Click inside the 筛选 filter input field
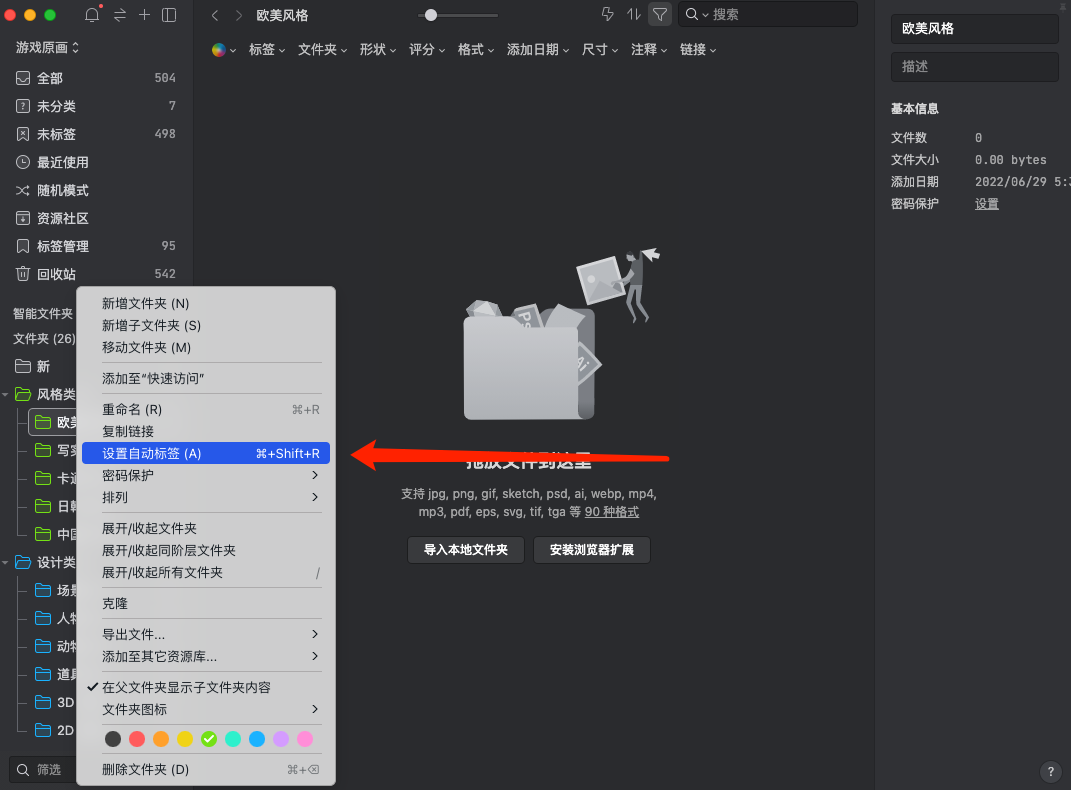Viewport: 1071px width, 790px height. coord(47,769)
